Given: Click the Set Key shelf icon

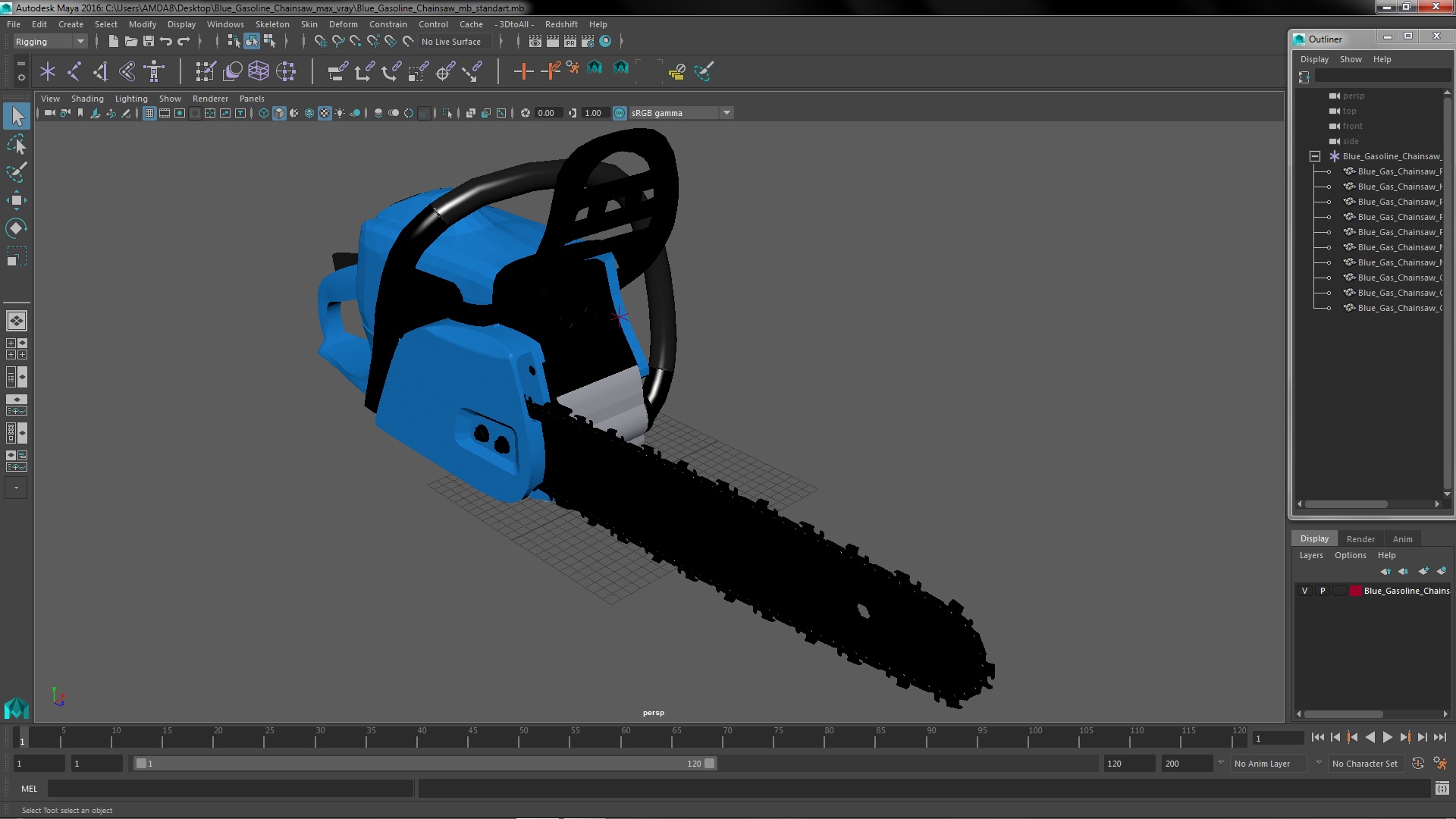Looking at the screenshot, I should (x=523, y=71).
